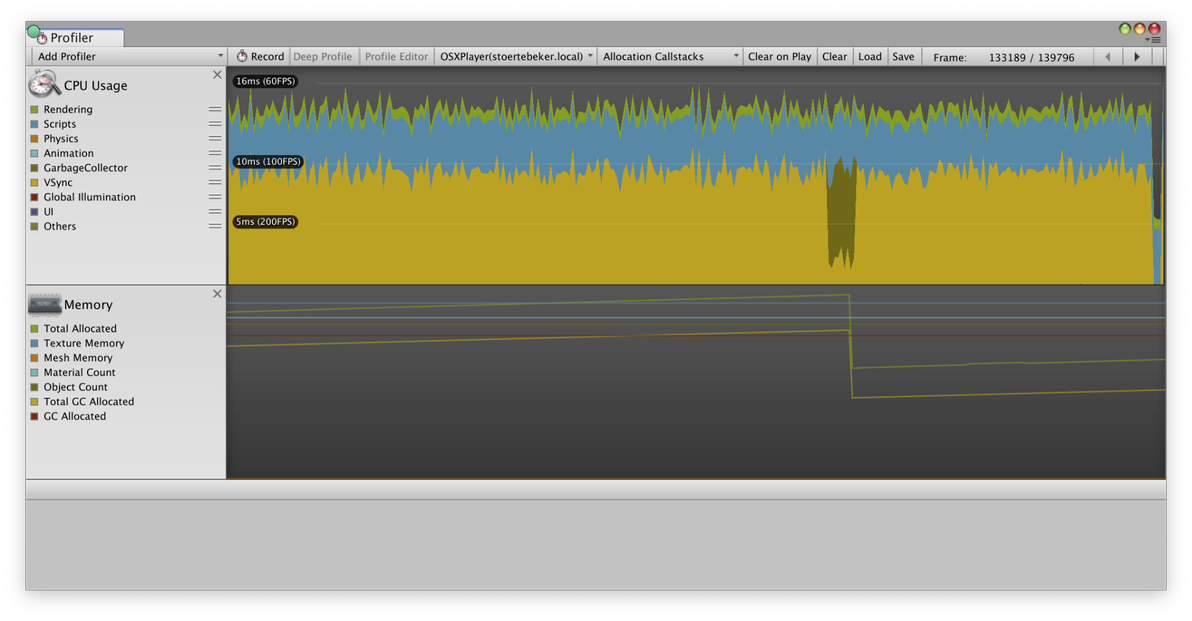Toggle Profile Editor option
Viewport: 1192px width, 621px height.
pyautogui.click(x=396, y=56)
